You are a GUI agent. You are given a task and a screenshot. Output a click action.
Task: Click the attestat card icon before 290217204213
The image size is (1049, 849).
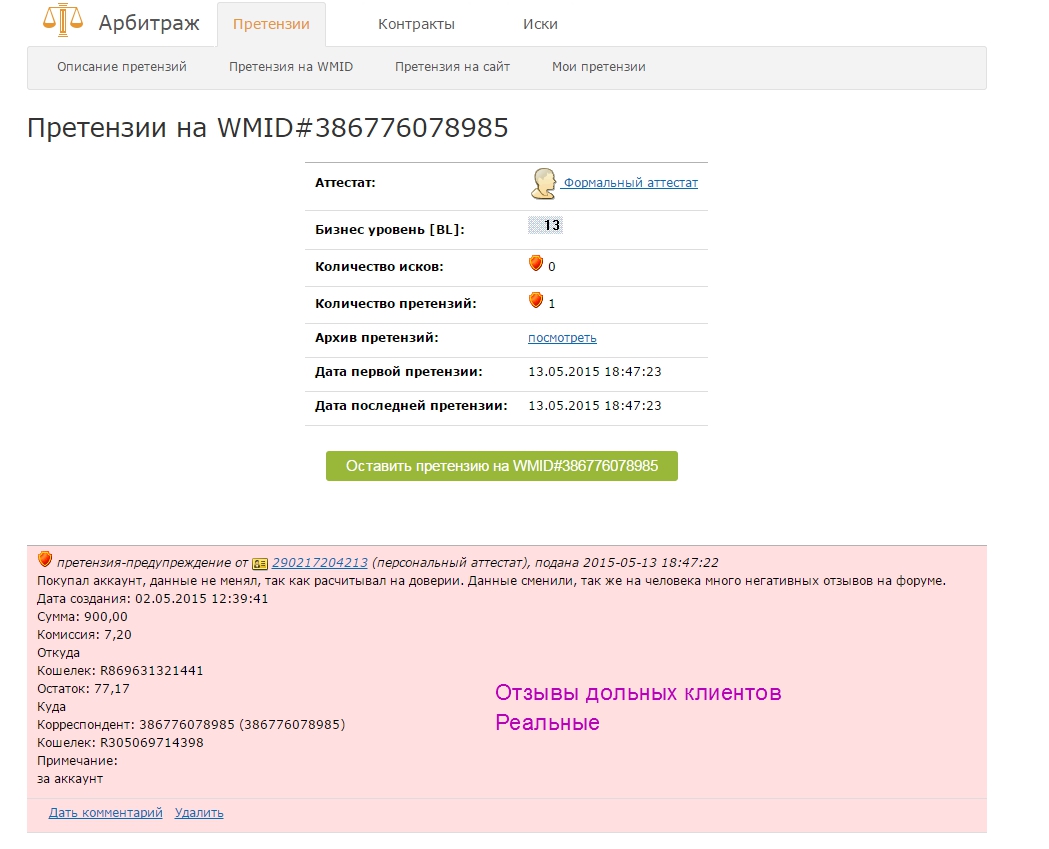pyautogui.click(x=260, y=564)
